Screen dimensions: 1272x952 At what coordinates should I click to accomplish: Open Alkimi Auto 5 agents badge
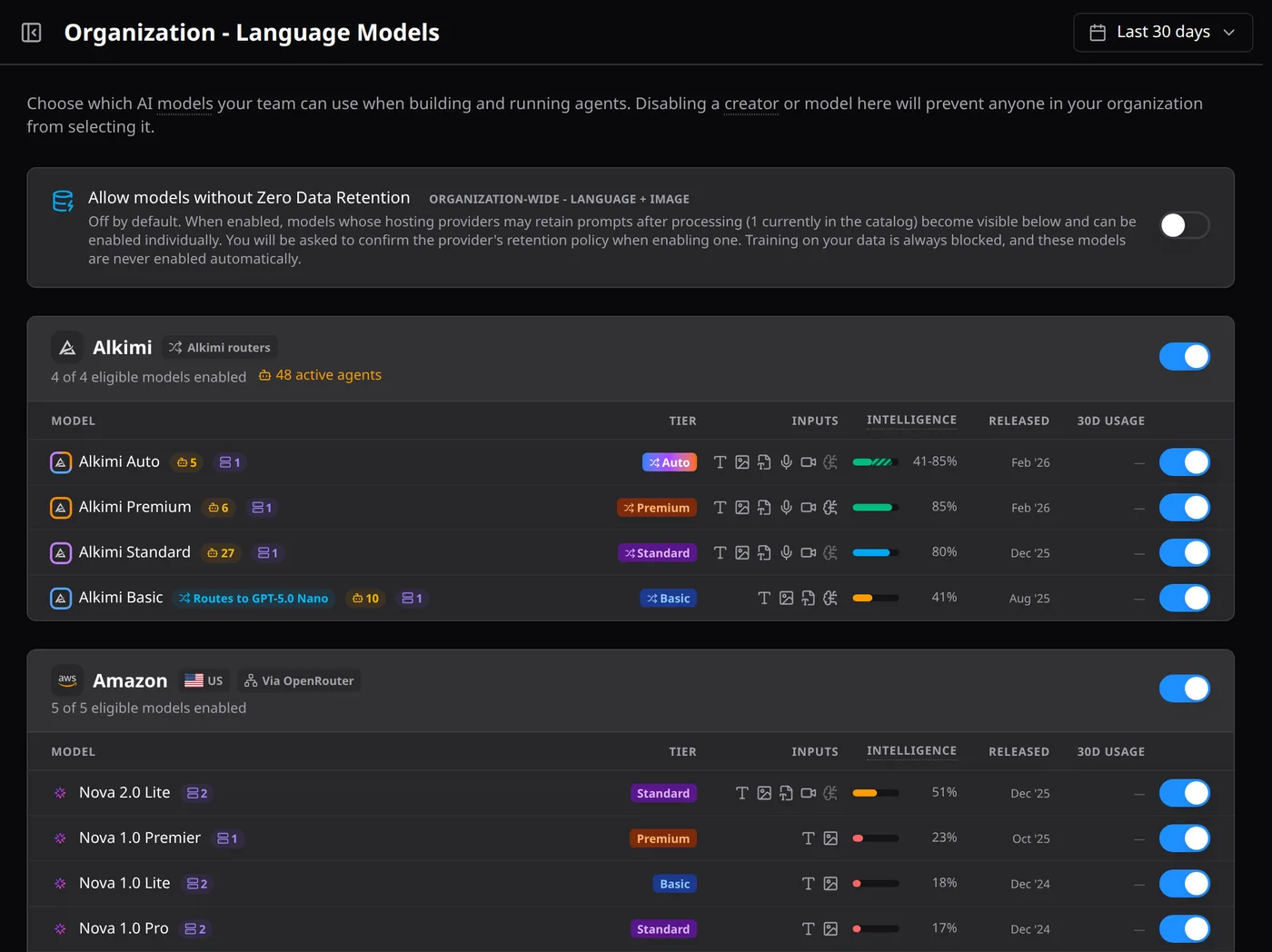(x=187, y=462)
